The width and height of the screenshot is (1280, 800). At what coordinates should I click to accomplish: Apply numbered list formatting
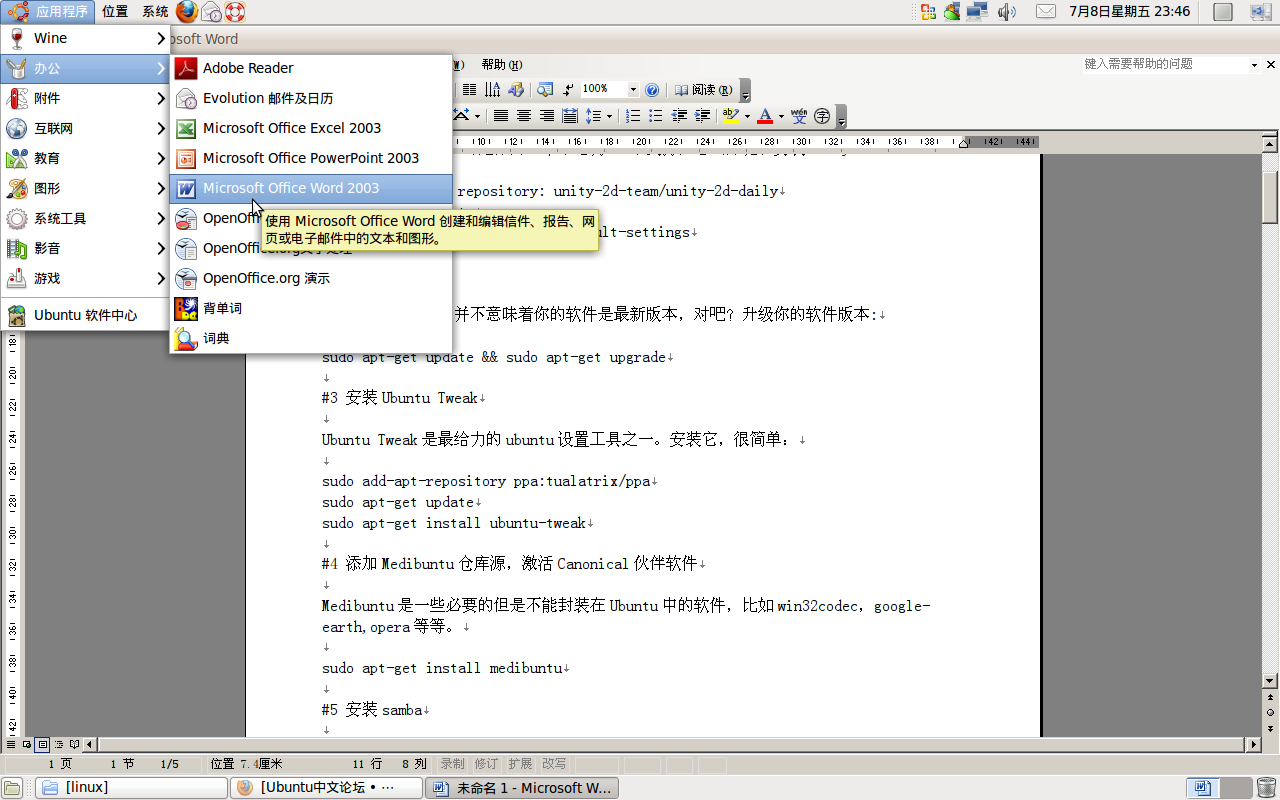coord(633,116)
